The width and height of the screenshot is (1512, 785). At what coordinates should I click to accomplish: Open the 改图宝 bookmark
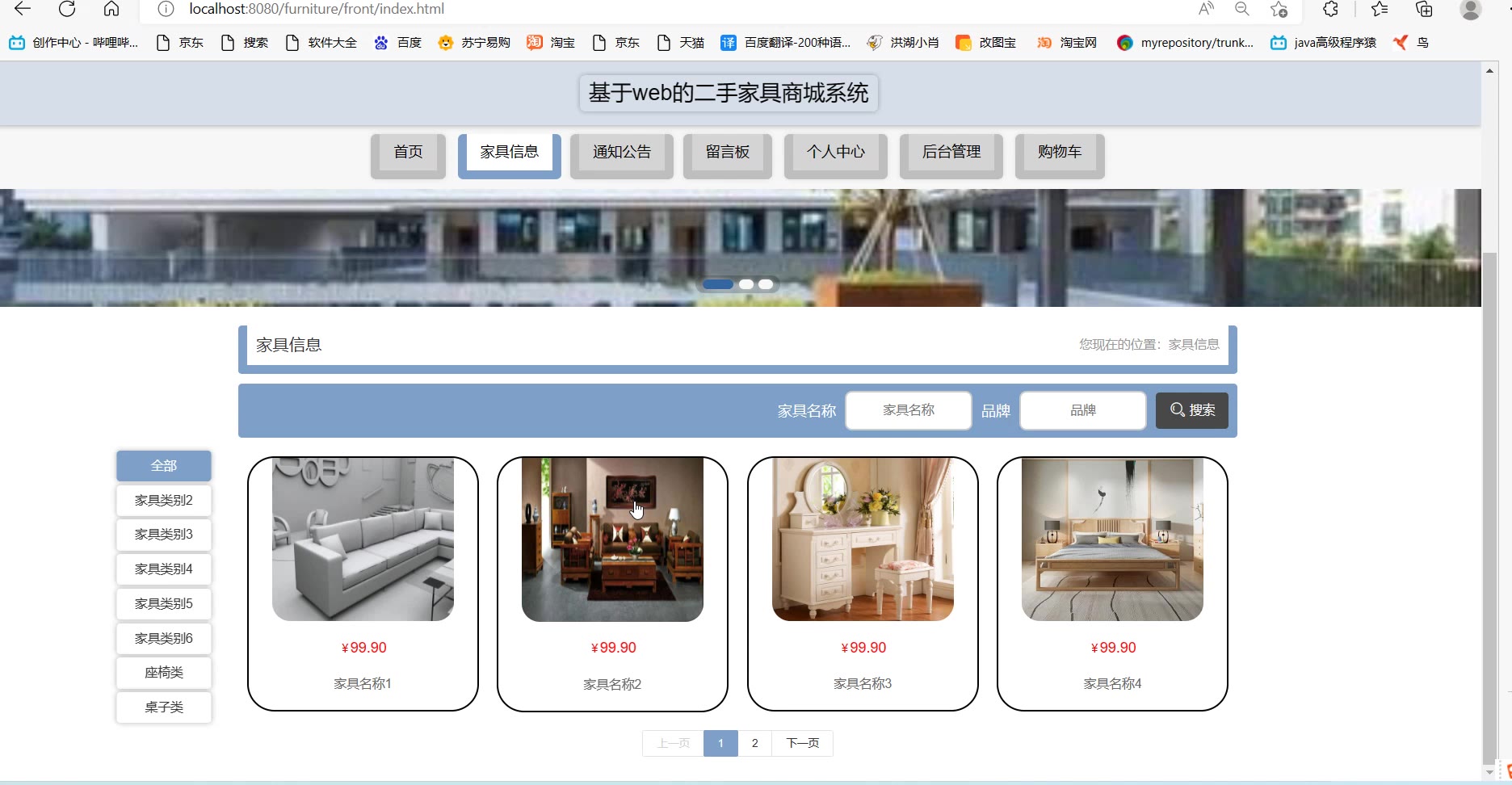985,43
